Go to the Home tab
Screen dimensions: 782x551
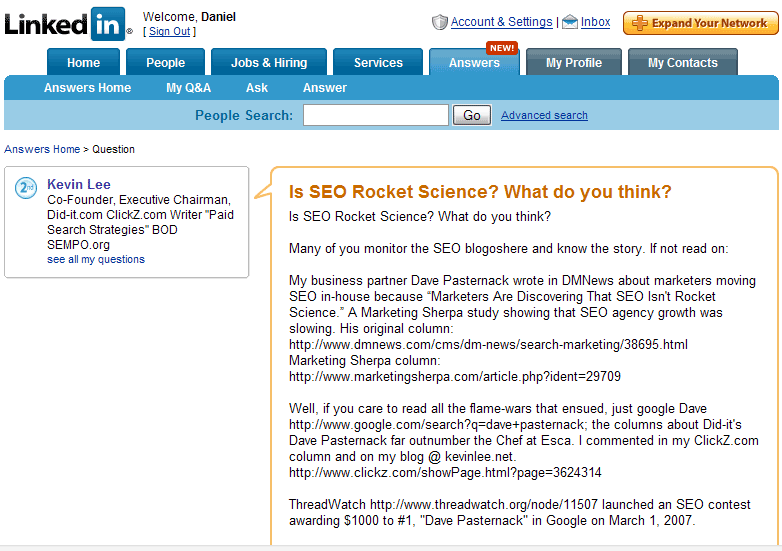tap(83, 62)
